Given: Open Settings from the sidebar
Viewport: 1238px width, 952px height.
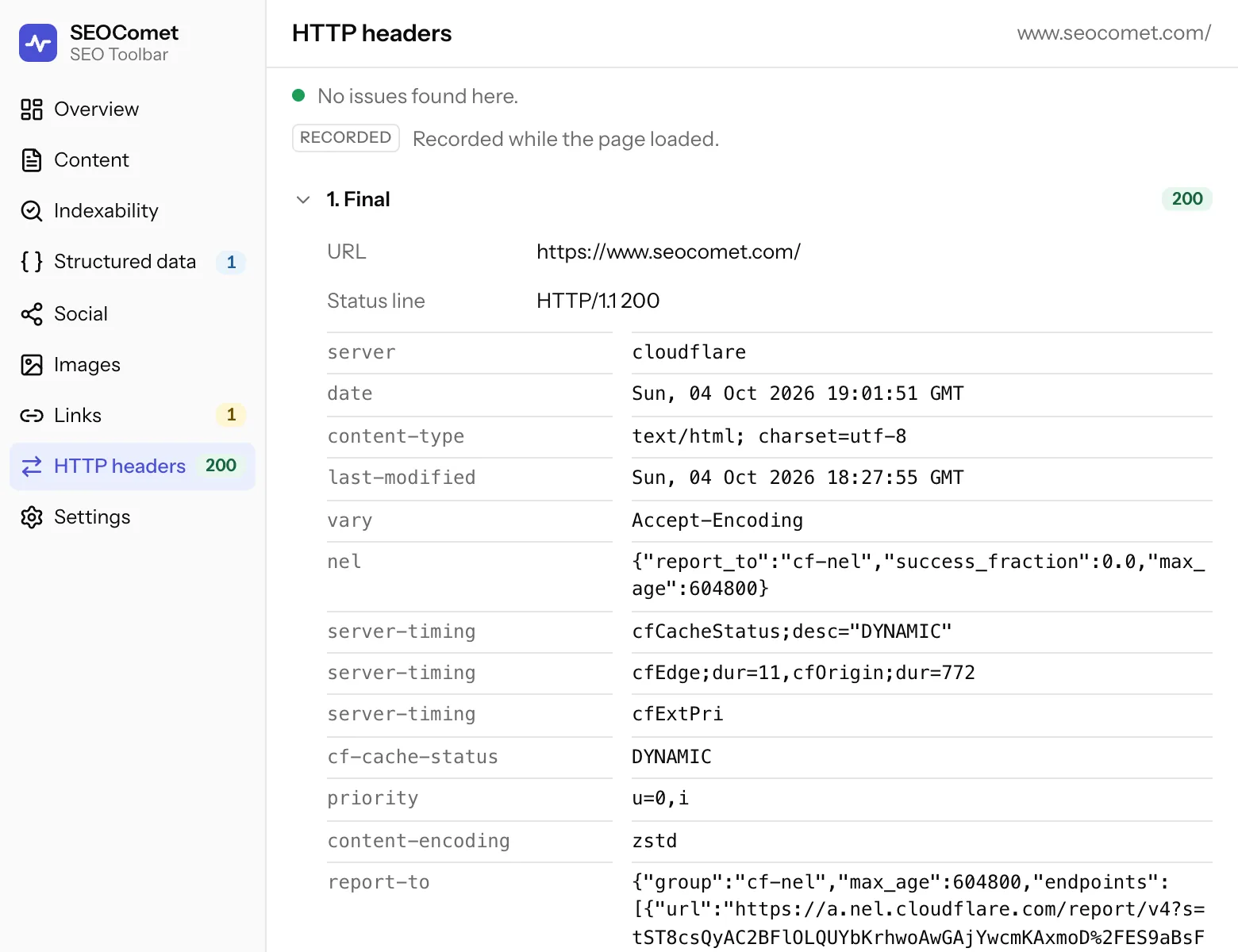Looking at the screenshot, I should pos(133,517).
